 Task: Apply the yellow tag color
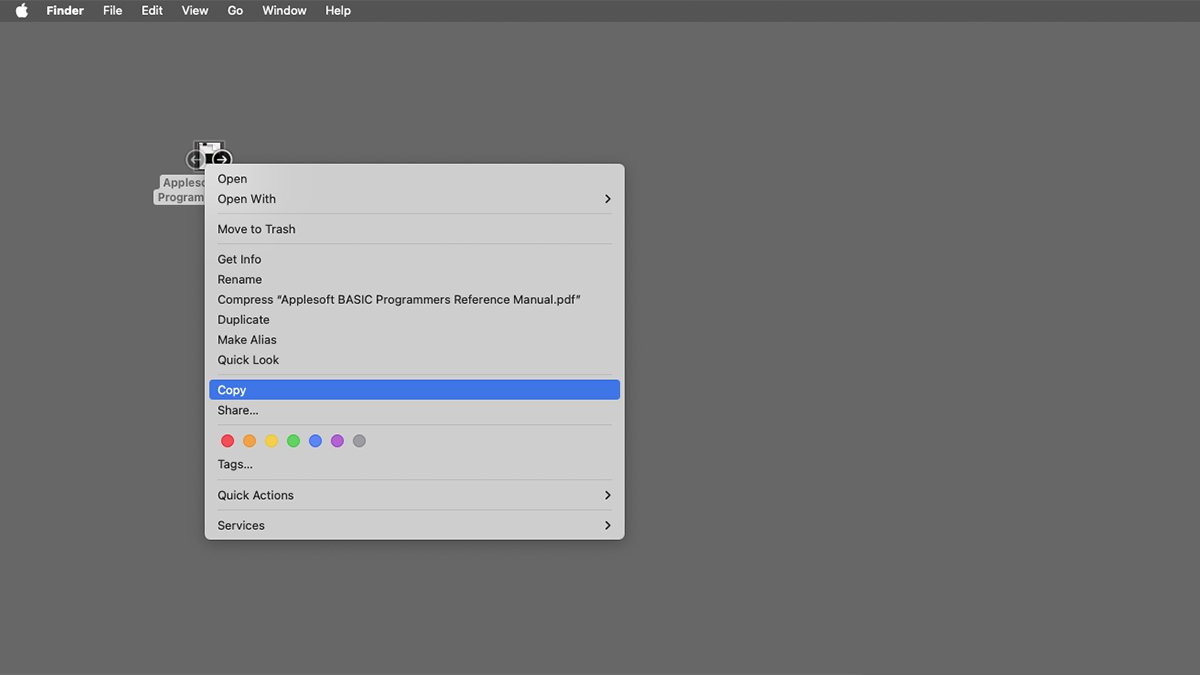pos(271,441)
